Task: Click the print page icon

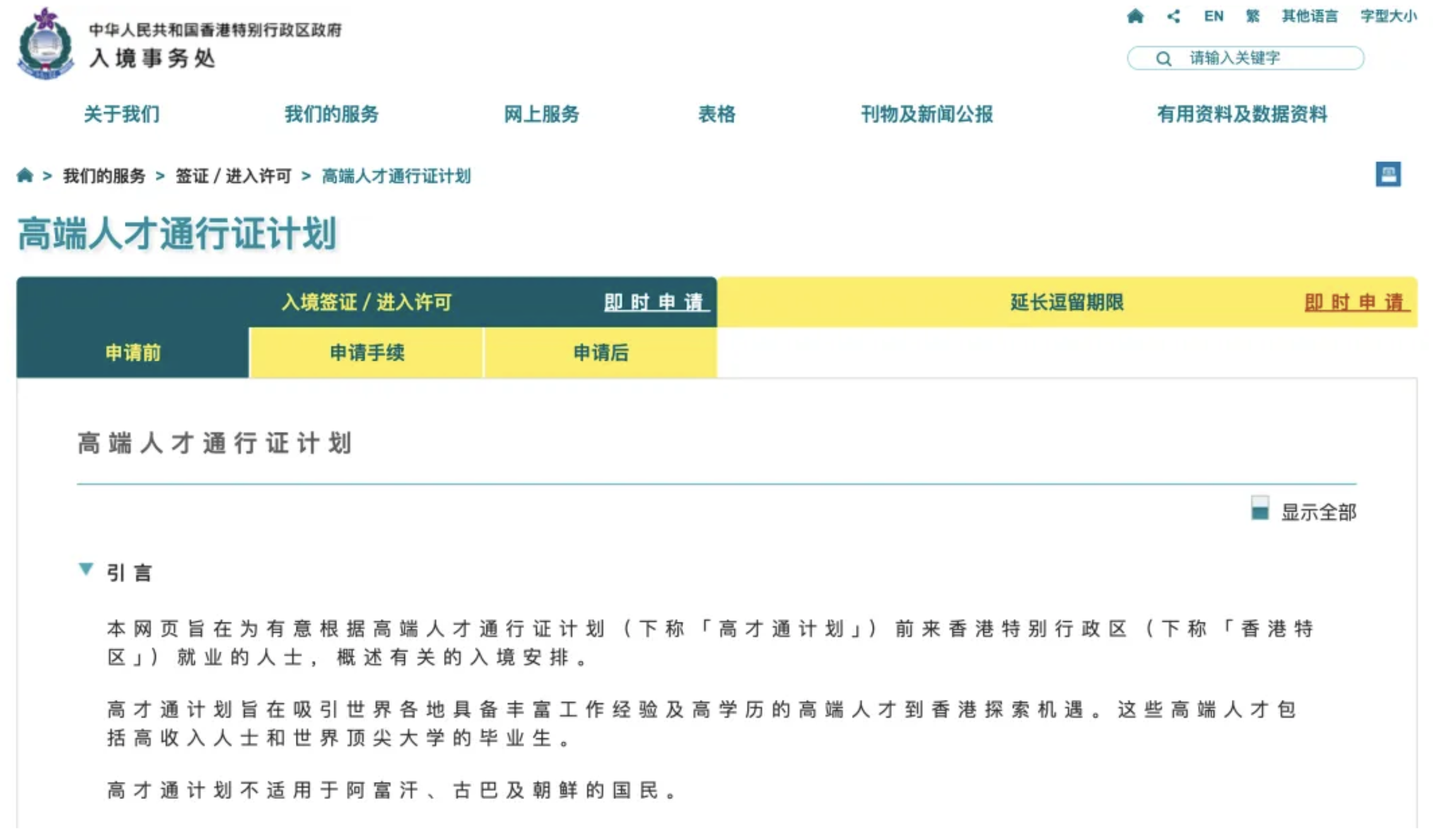Action: tap(1388, 174)
